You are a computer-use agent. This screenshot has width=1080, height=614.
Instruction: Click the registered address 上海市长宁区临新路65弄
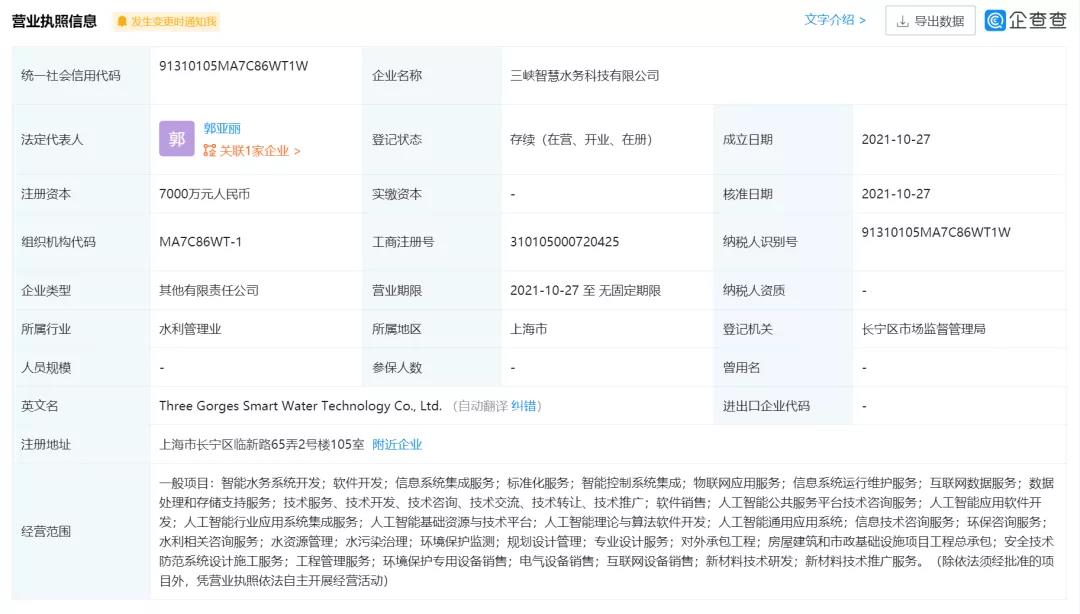pos(261,444)
